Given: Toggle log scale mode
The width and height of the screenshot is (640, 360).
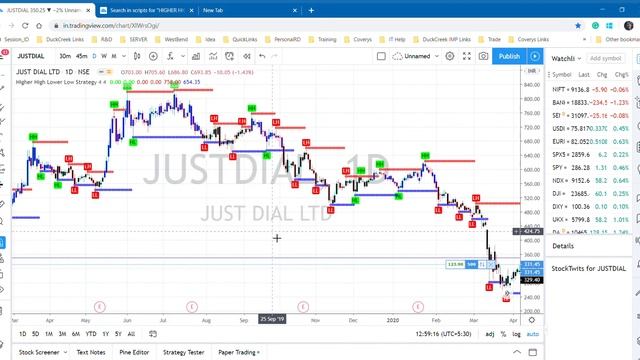Looking at the screenshot, I should [516, 334].
